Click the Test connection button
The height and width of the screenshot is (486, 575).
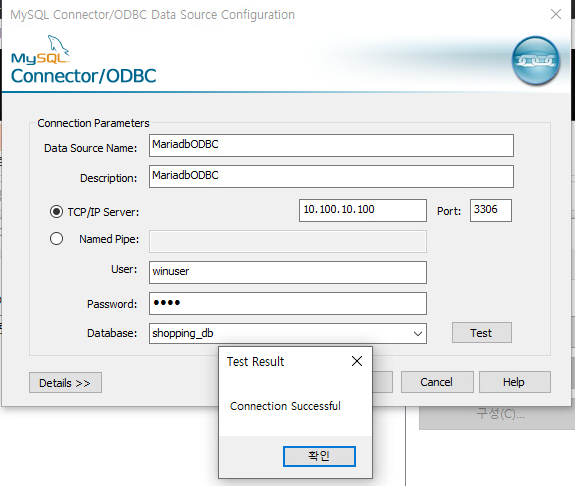pyautogui.click(x=481, y=333)
